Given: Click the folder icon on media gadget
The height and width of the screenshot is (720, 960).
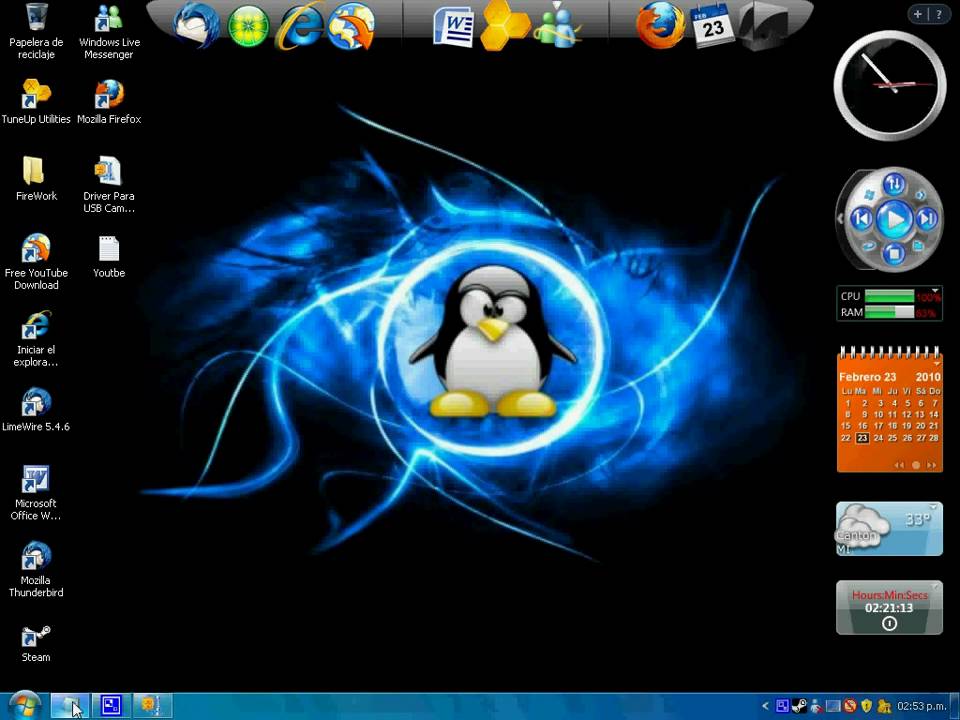Looking at the screenshot, I should tap(918, 246).
